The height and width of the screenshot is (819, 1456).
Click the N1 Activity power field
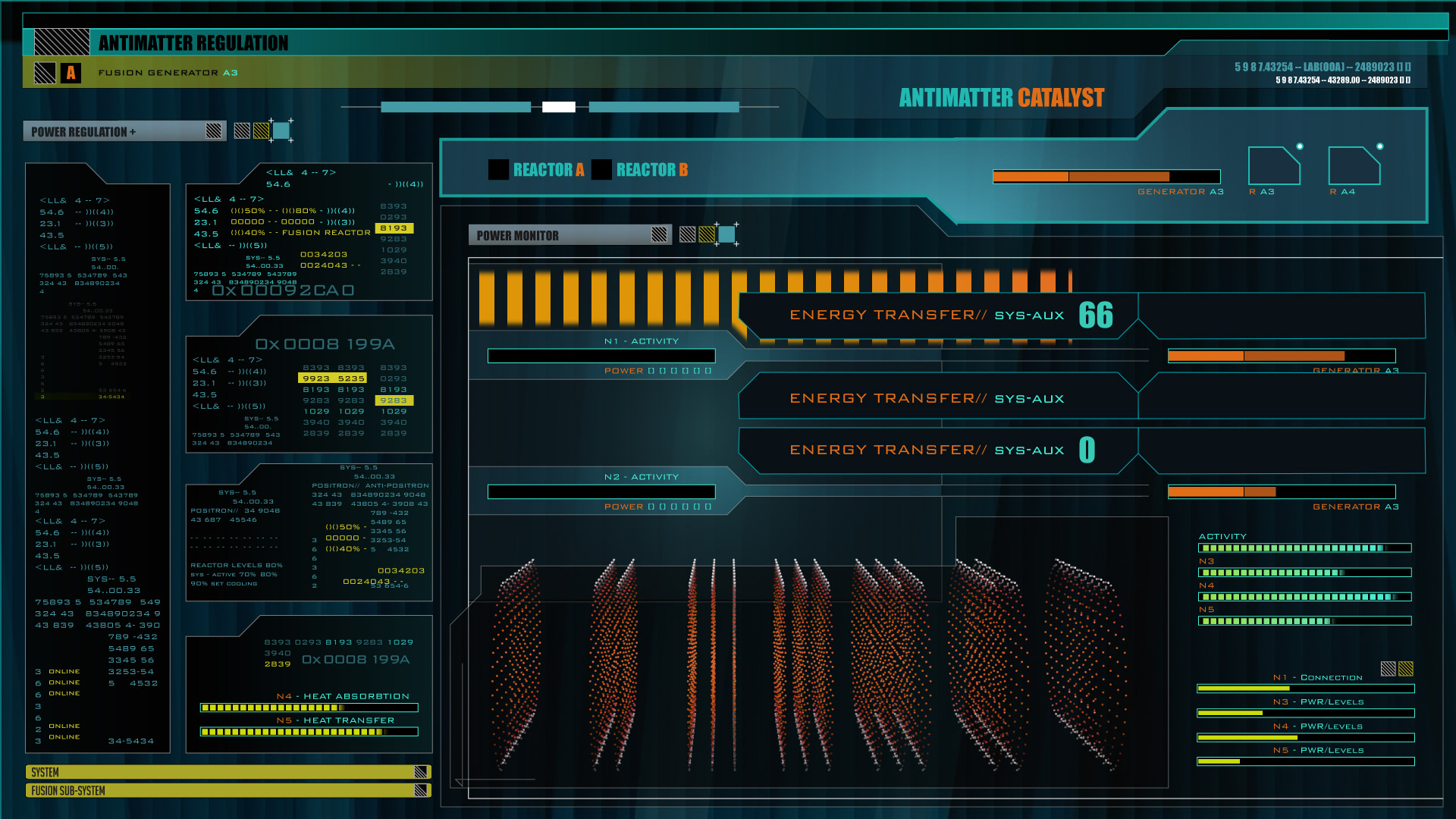(x=601, y=356)
